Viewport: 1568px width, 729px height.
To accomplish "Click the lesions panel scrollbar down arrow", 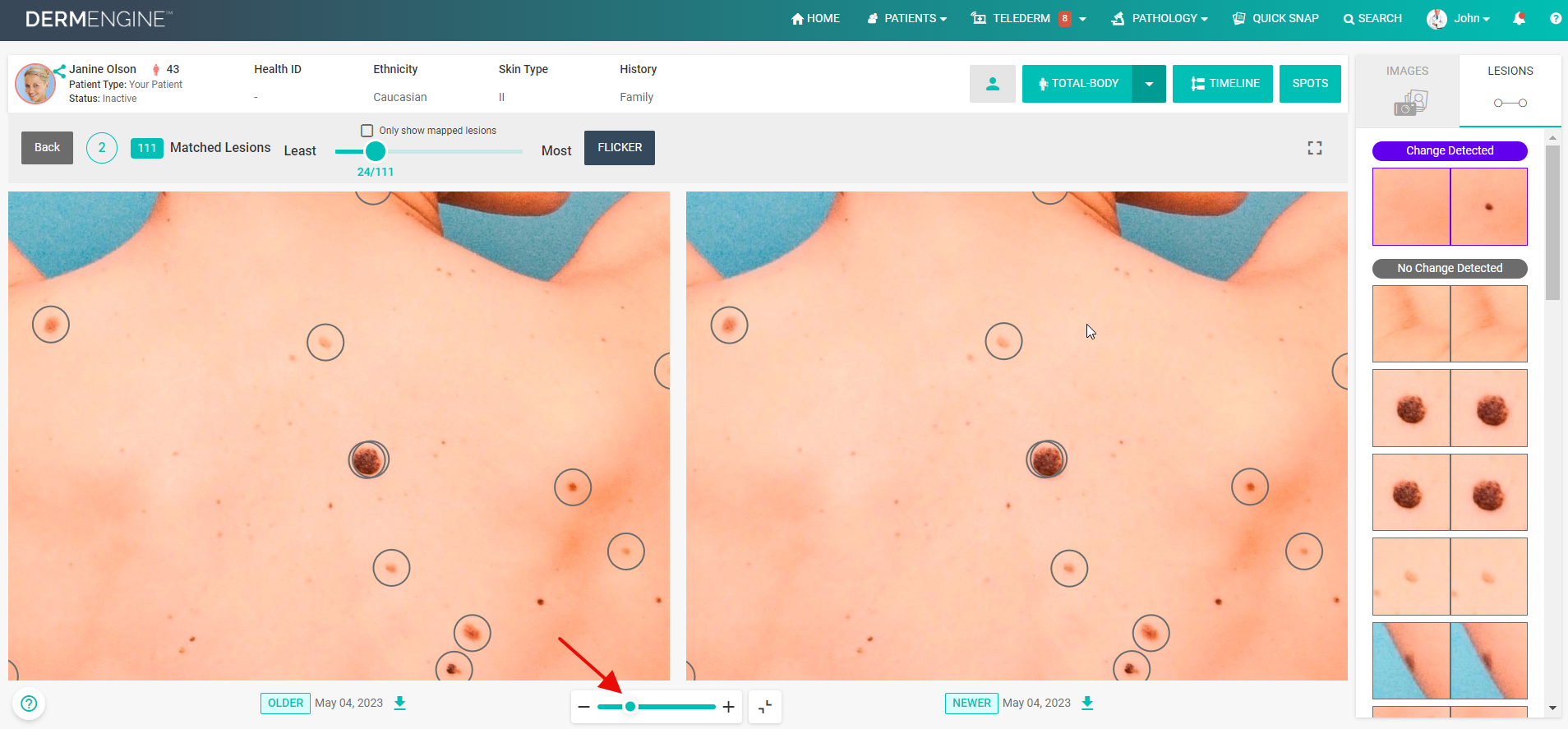I will (x=1552, y=708).
